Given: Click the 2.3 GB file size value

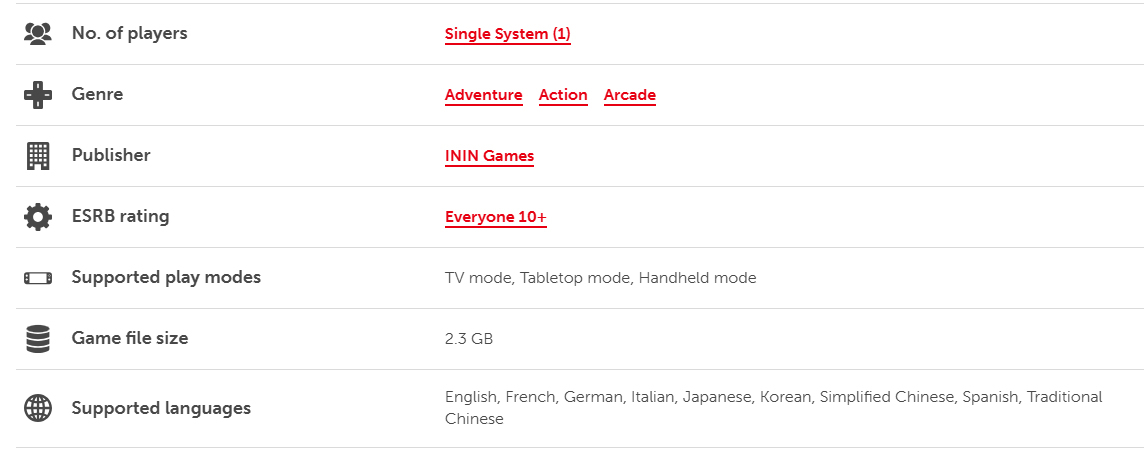Looking at the screenshot, I should (469, 339).
